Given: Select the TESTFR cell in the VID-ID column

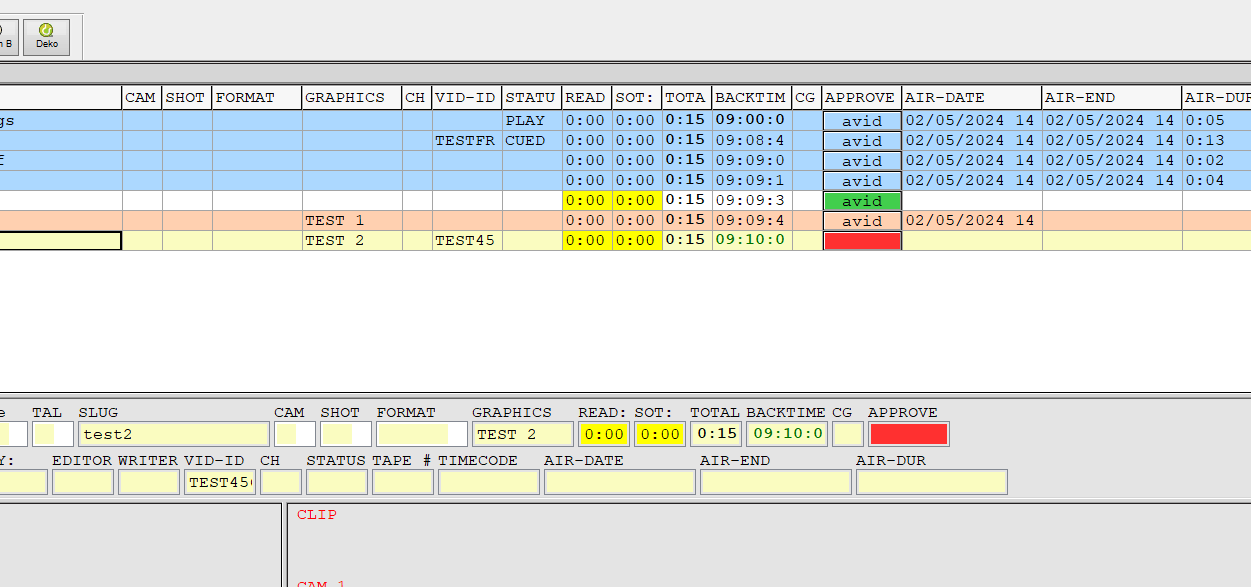Looking at the screenshot, I should click(x=466, y=141).
